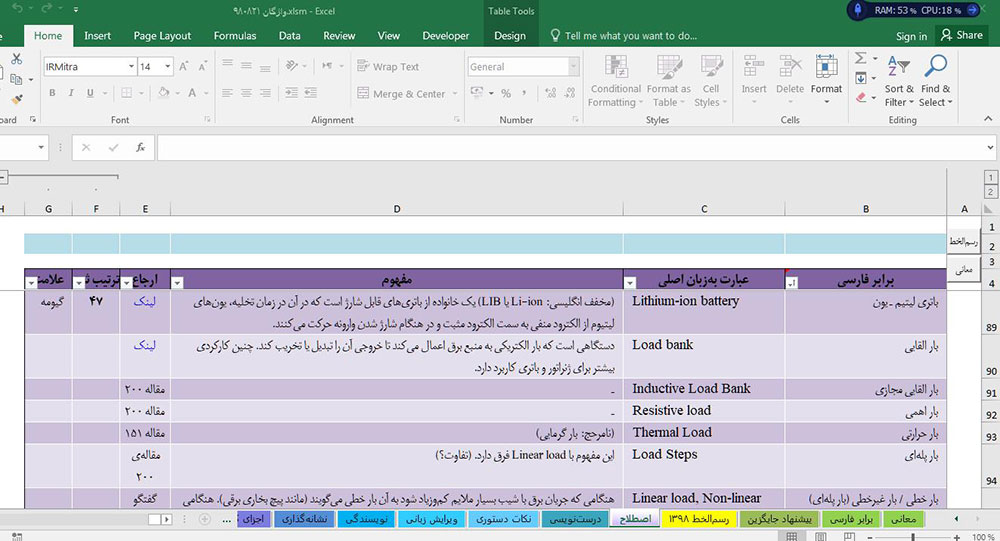
Task: Switch to the نویسندگی sheet tab
Action: click(x=367, y=519)
